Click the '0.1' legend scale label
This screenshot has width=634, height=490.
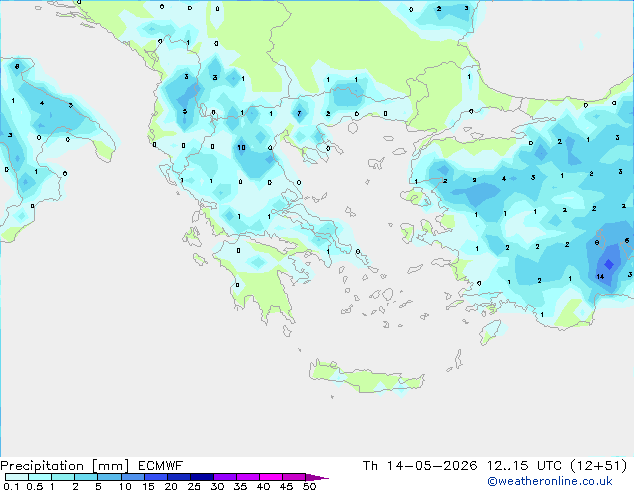[11, 486]
